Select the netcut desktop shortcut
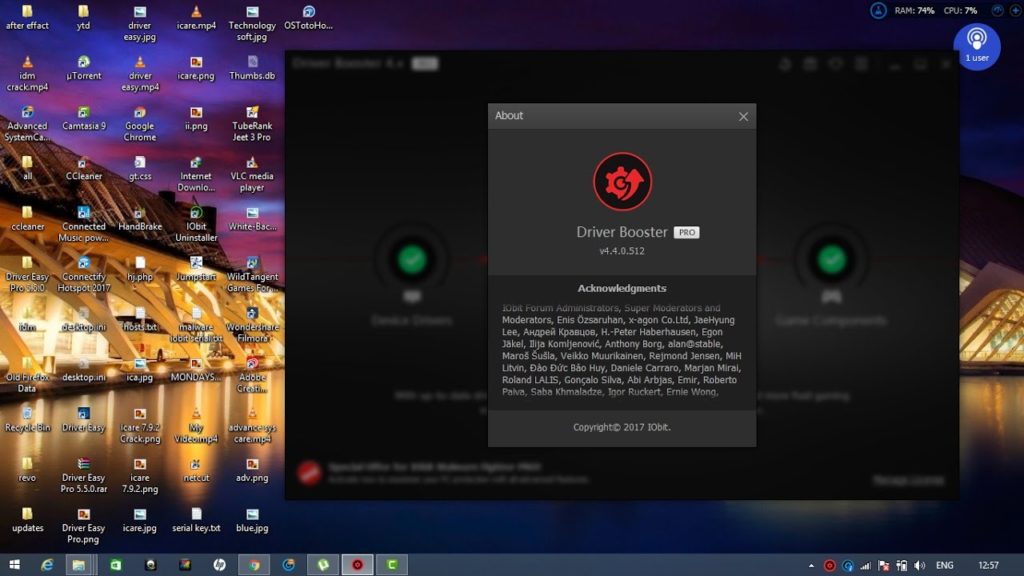 196,470
